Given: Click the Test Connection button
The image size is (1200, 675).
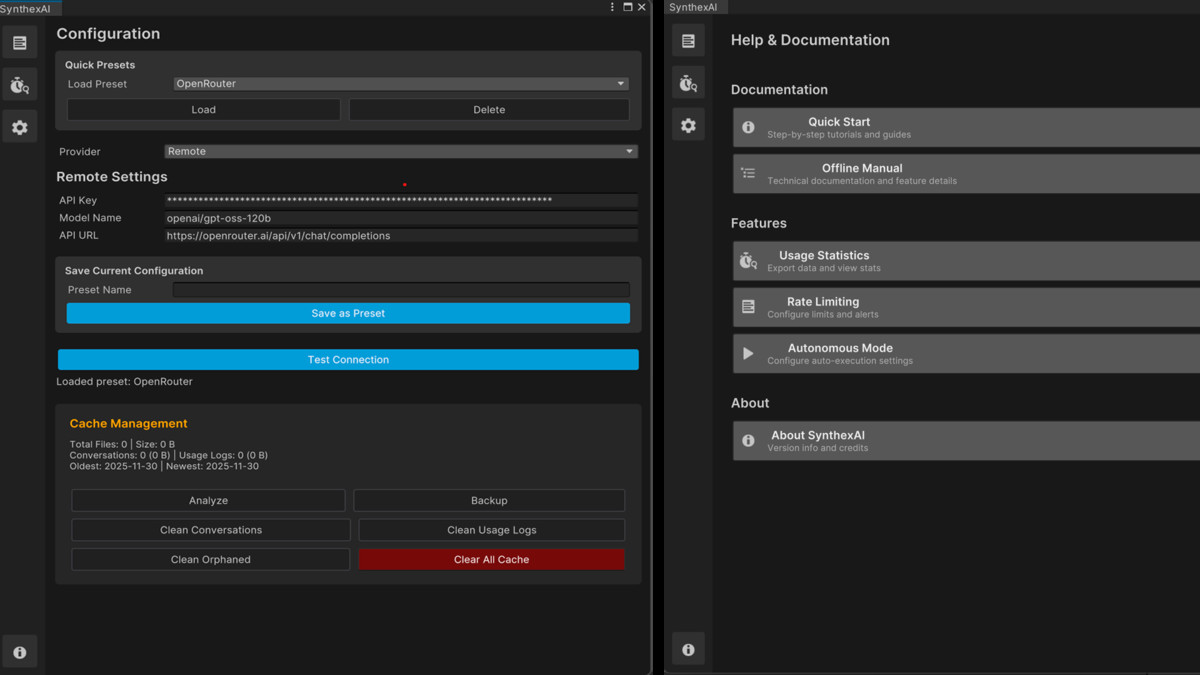Looking at the screenshot, I should [348, 360].
